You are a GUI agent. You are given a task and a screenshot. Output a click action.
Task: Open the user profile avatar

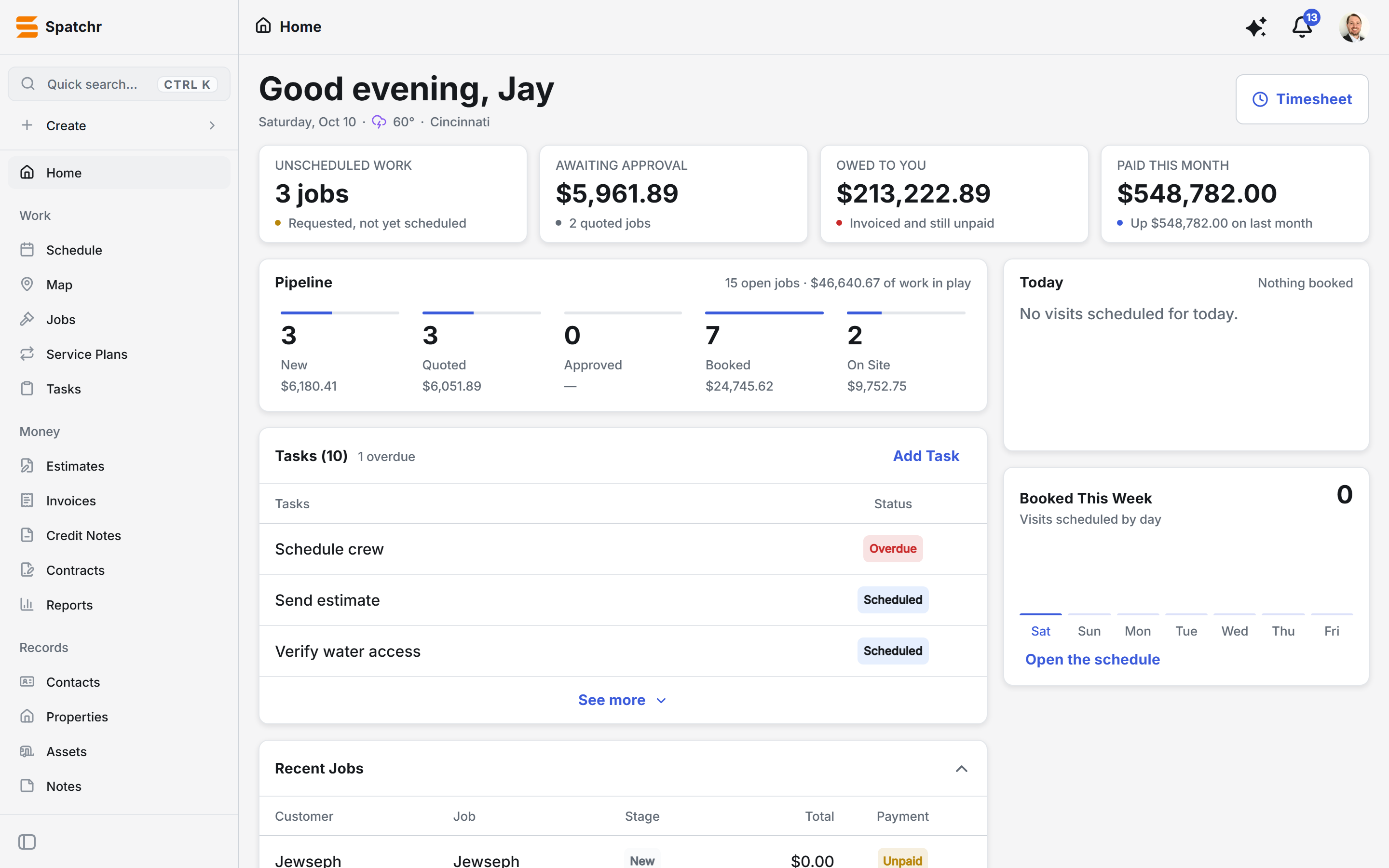pos(1354,27)
